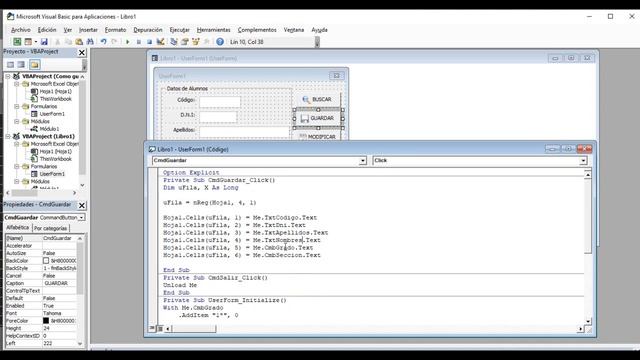
Task: Collapse Formularios folder under first VBAProject
Action: click(x=17, y=106)
